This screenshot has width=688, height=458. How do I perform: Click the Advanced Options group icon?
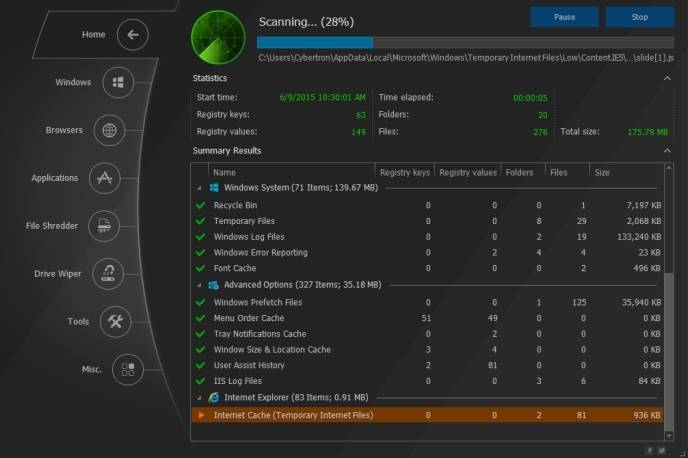(x=214, y=285)
